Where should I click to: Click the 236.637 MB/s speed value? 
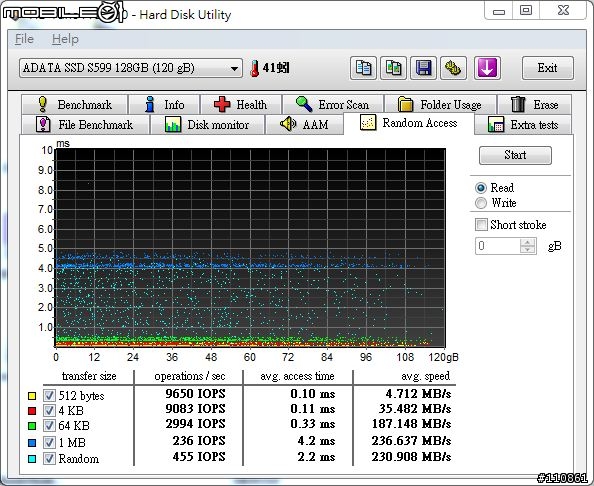pyautogui.click(x=411, y=441)
